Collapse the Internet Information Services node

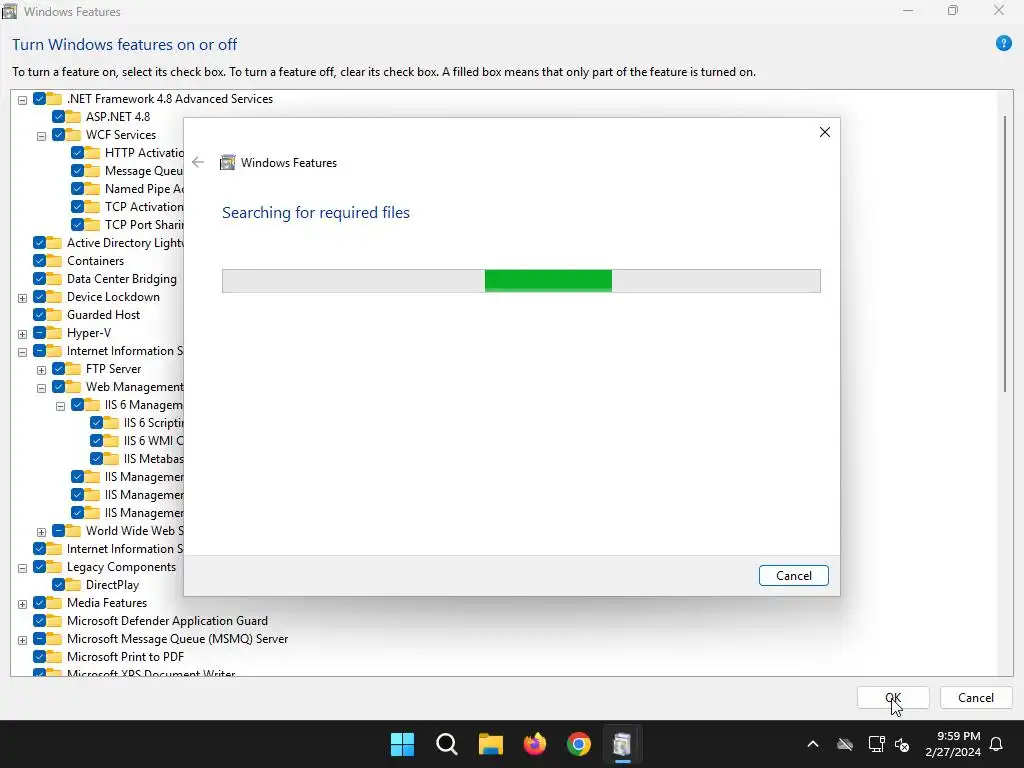tap(22, 352)
